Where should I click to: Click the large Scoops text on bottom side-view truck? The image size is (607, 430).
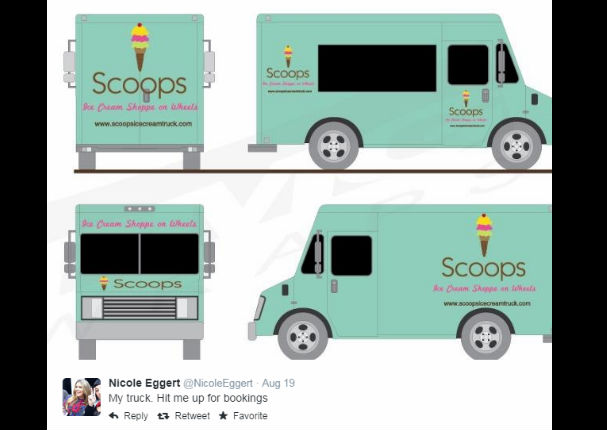coord(484,269)
